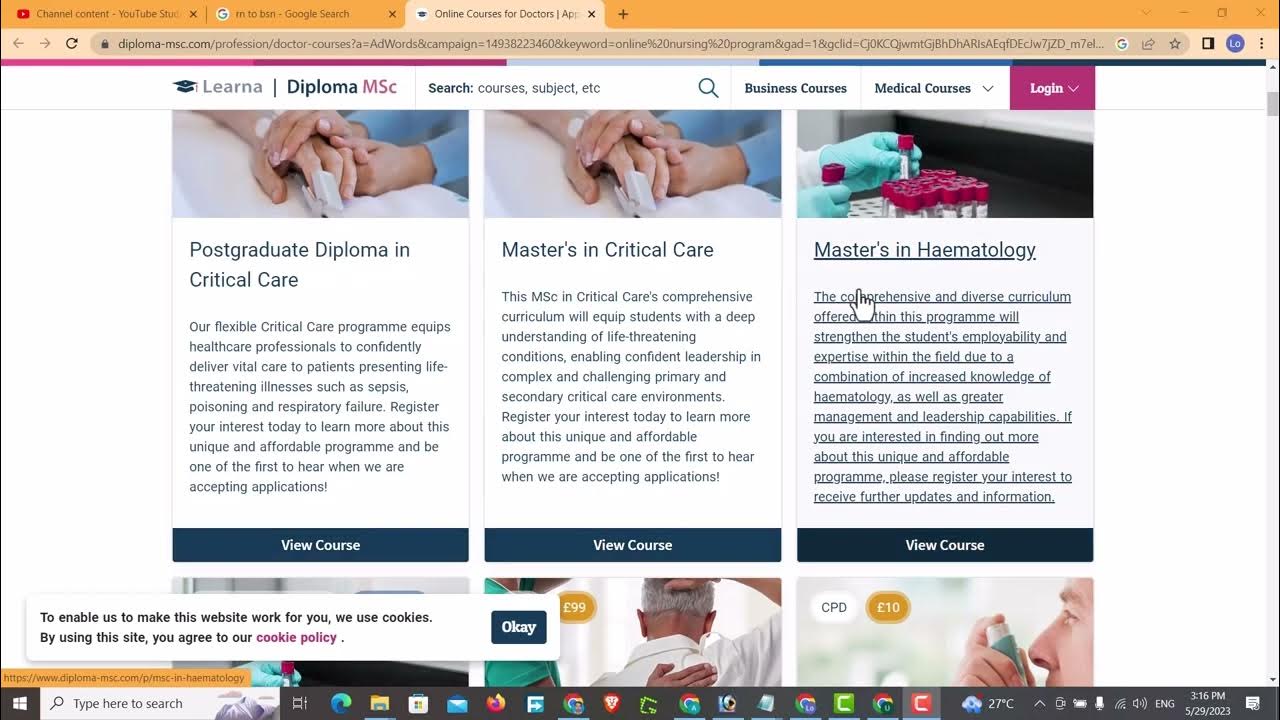View Course for Master's in Haematology
Image resolution: width=1280 pixels, height=720 pixels.
click(945, 545)
